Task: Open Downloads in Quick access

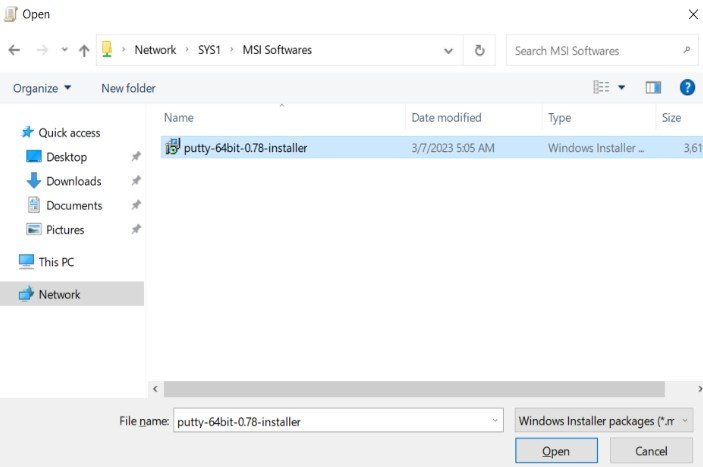Action: point(74,181)
